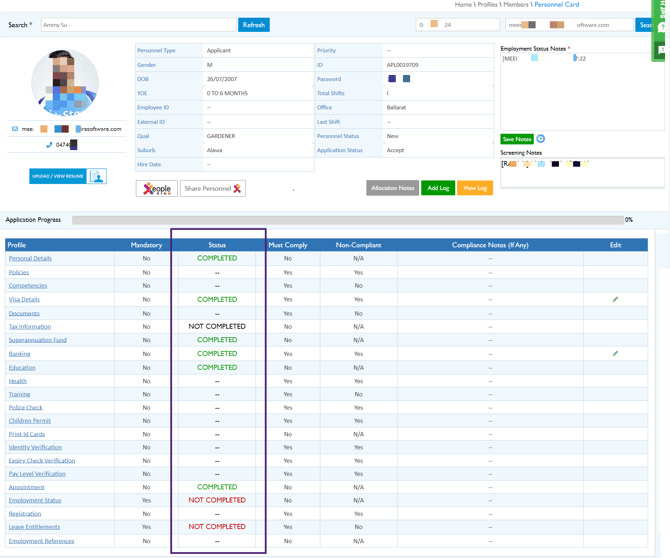Click the green Add Log button
The image size is (670, 558).
[438, 188]
